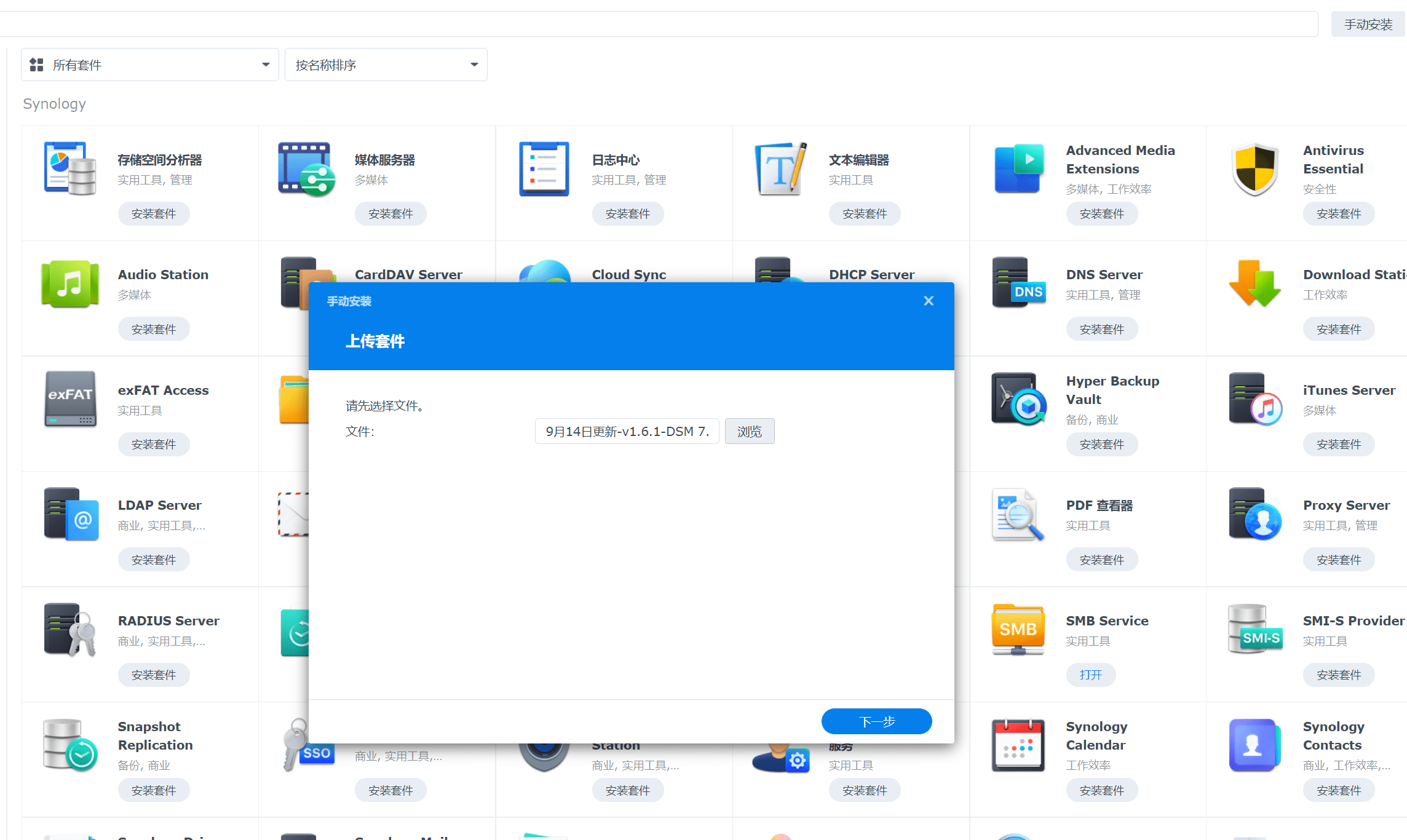The height and width of the screenshot is (840, 1407).
Task: Install the DNS Server package
Action: pyautogui.click(x=1102, y=329)
